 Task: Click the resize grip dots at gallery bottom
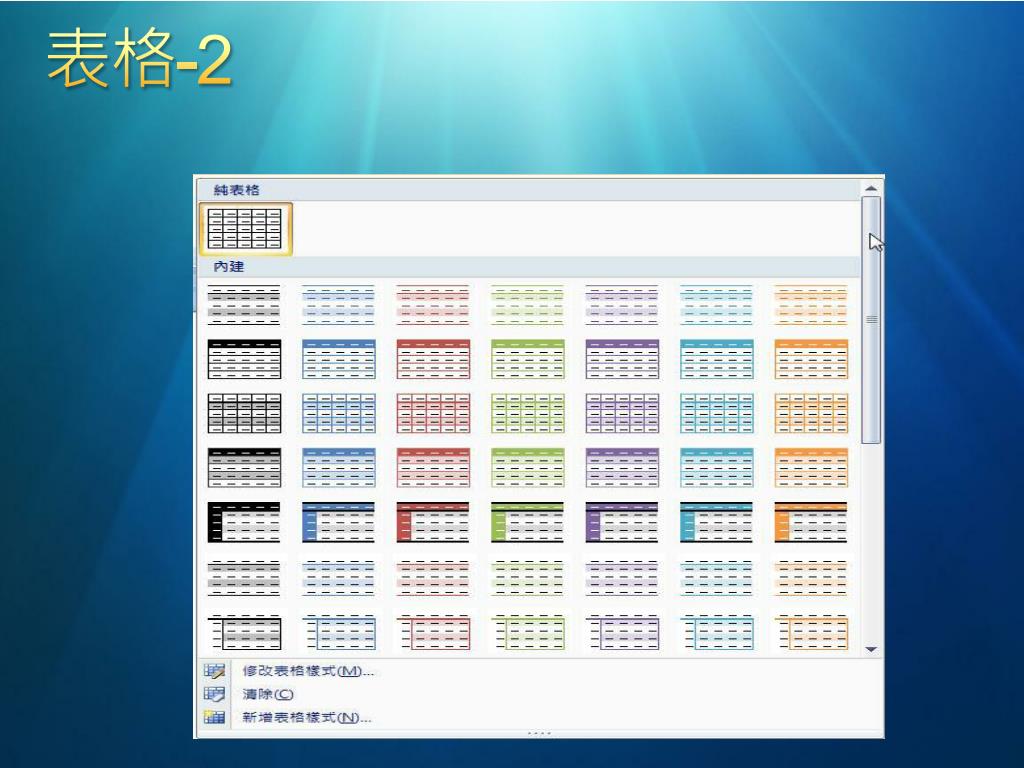tap(539, 734)
